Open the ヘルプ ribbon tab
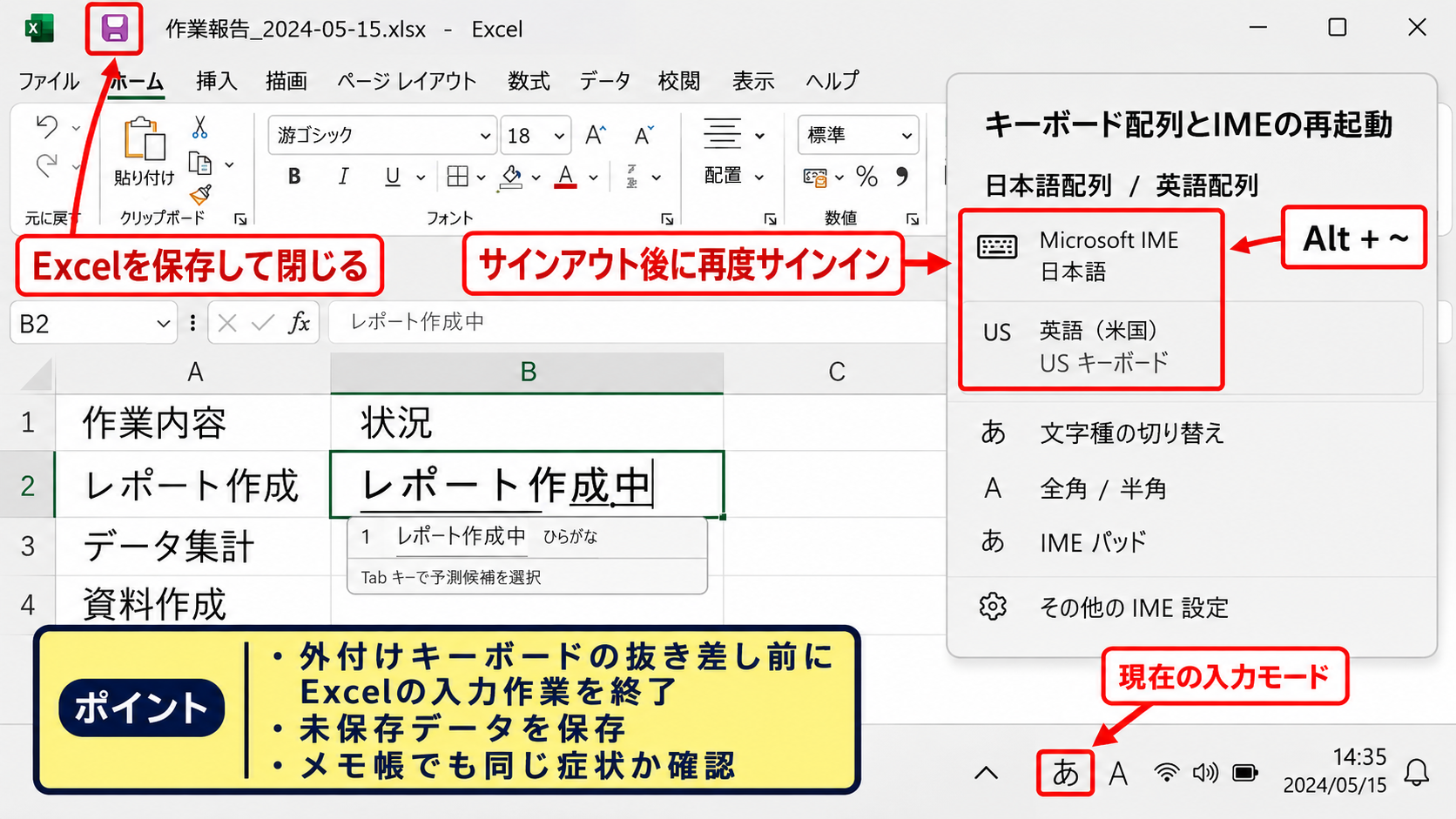This screenshot has width=1456, height=819. 832,81
